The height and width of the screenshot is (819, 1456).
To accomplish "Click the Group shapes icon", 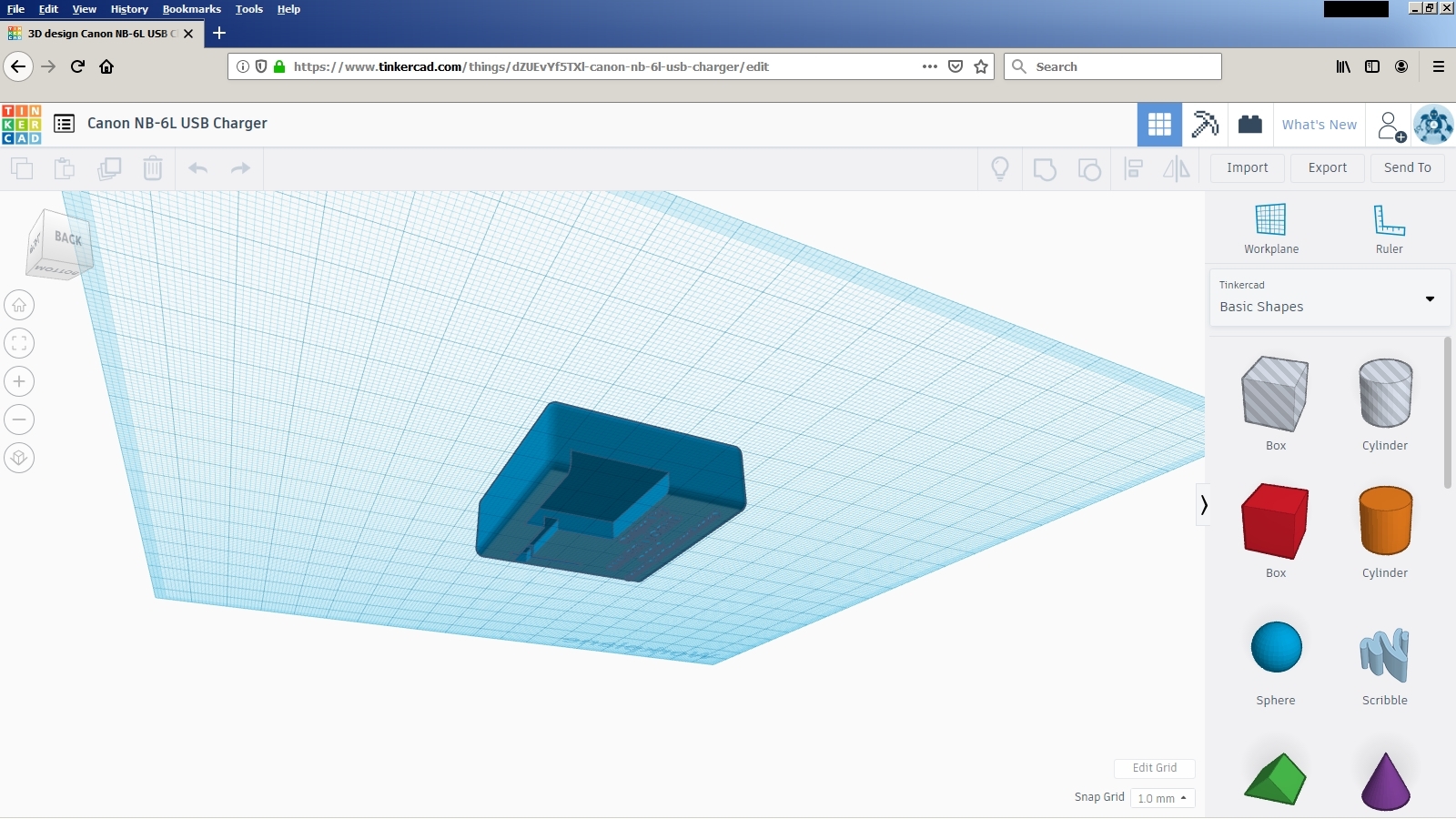I will pos(1045,168).
